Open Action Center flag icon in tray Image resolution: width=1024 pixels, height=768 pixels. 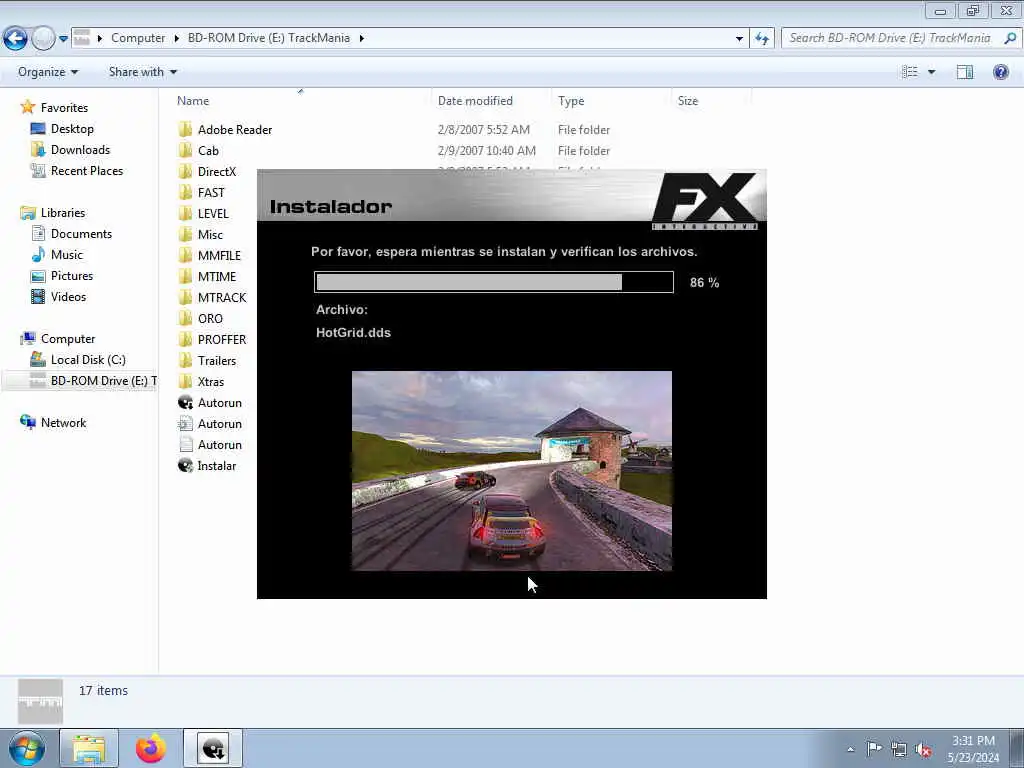tap(874, 749)
